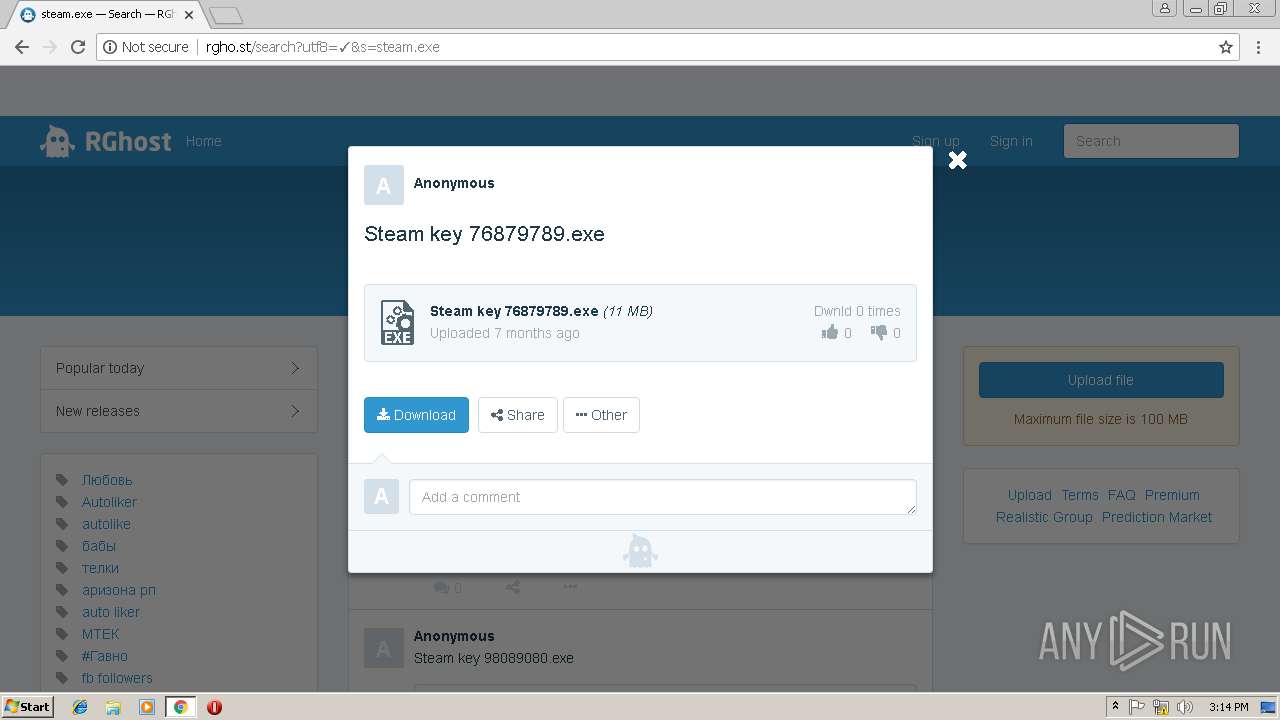This screenshot has height=720, width=1280.
Task: Click the taskbar clock 3:14 PM
Action: click(1228, 707)
